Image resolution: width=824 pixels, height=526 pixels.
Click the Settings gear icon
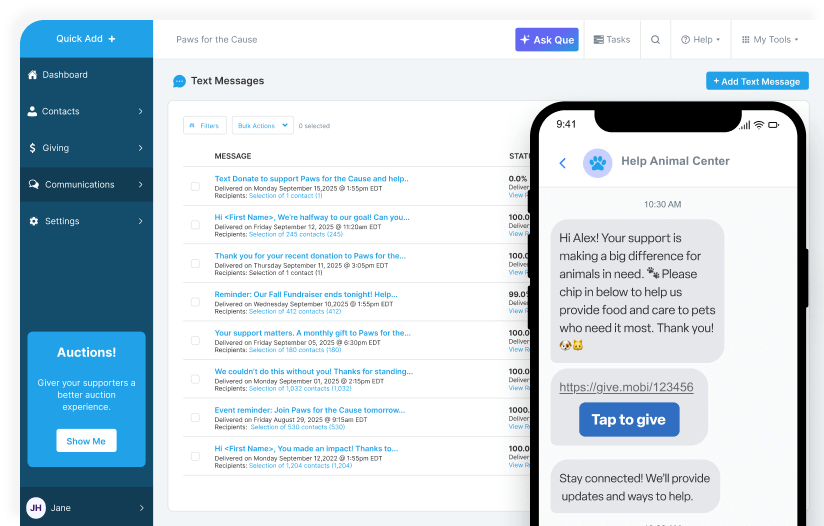click(x=33, y=221)
